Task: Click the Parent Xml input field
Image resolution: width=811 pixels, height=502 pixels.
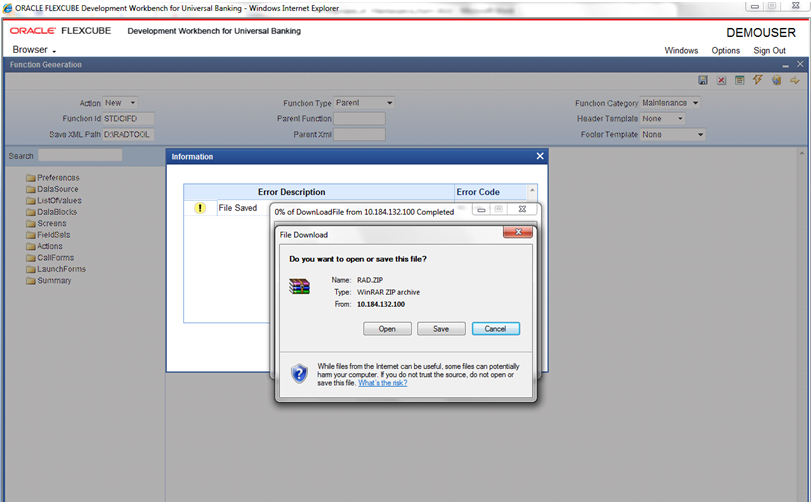Action: click(x=359, y=134)
